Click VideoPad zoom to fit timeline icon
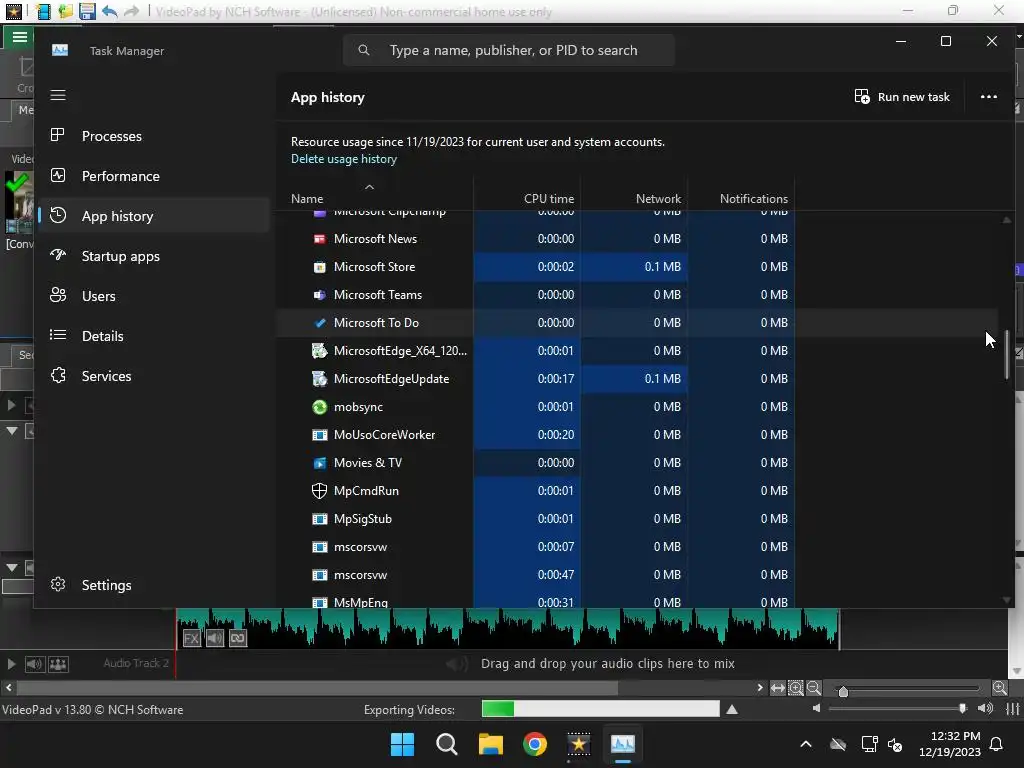The width and height of the screenshot is (1024, 768). coord(777,688)
